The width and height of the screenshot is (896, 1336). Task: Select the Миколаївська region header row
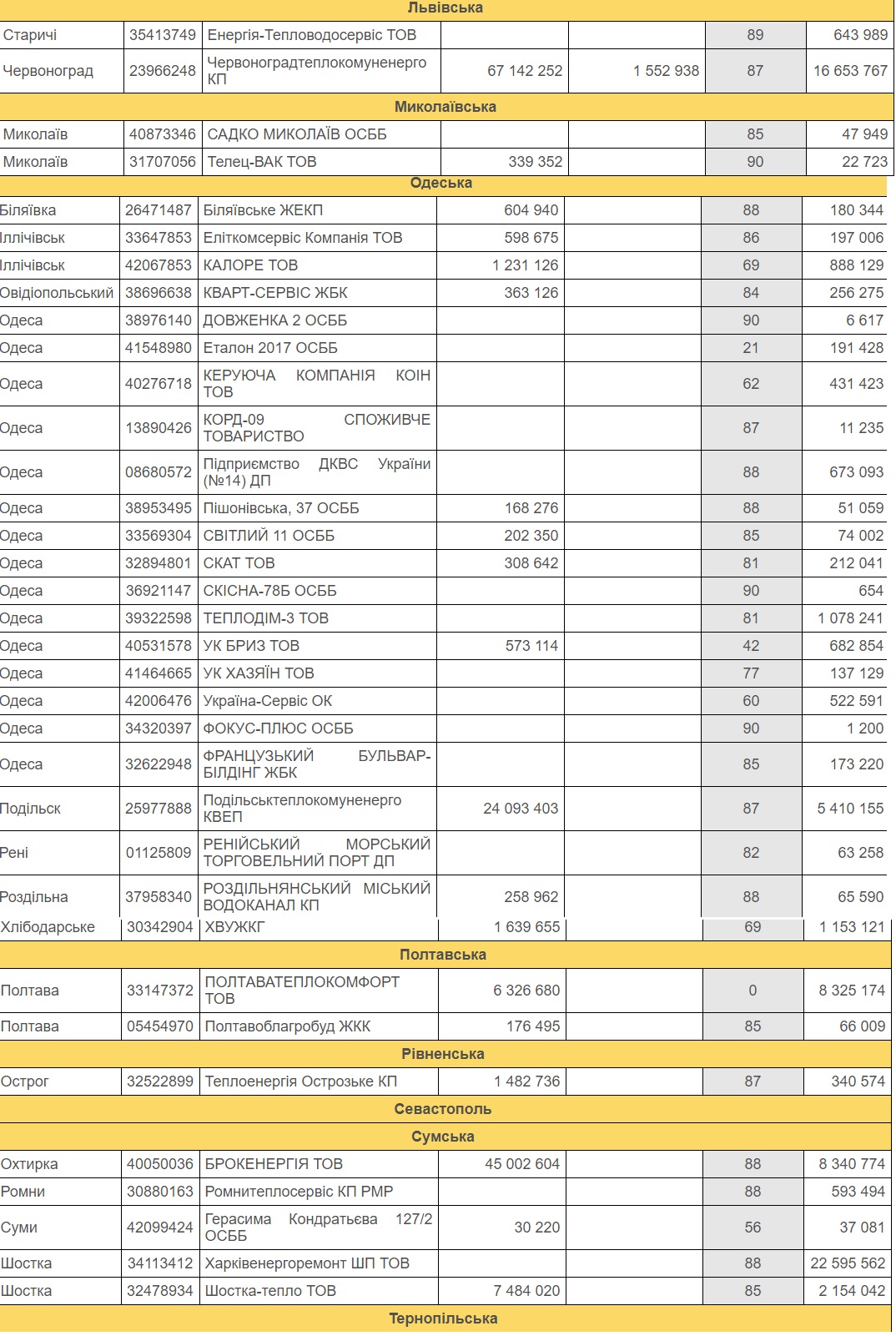click(x=445, y=107)
